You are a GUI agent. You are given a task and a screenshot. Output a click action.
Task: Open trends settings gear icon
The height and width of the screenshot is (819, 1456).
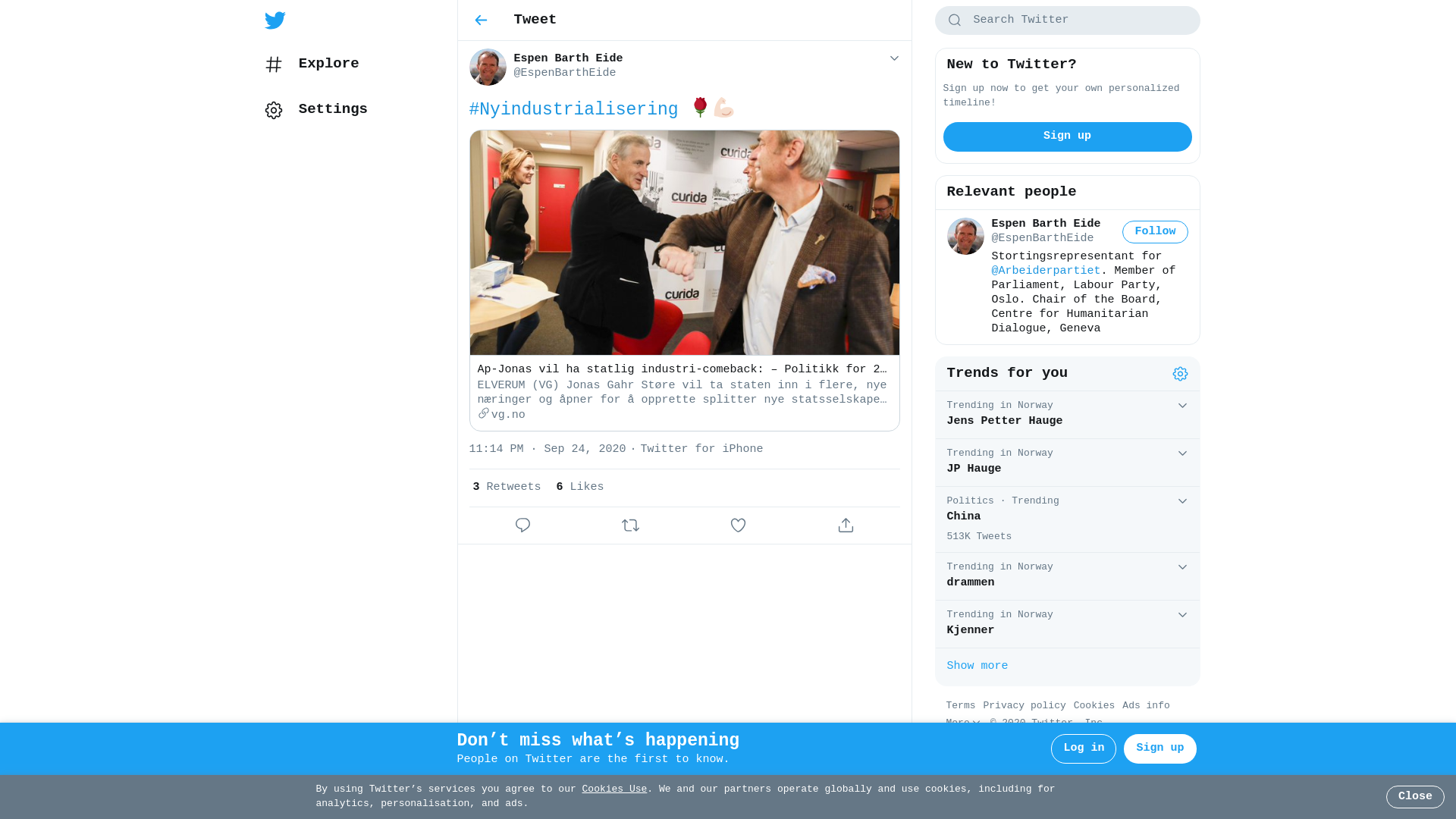pyautogui.click(x=1180, y=374)
